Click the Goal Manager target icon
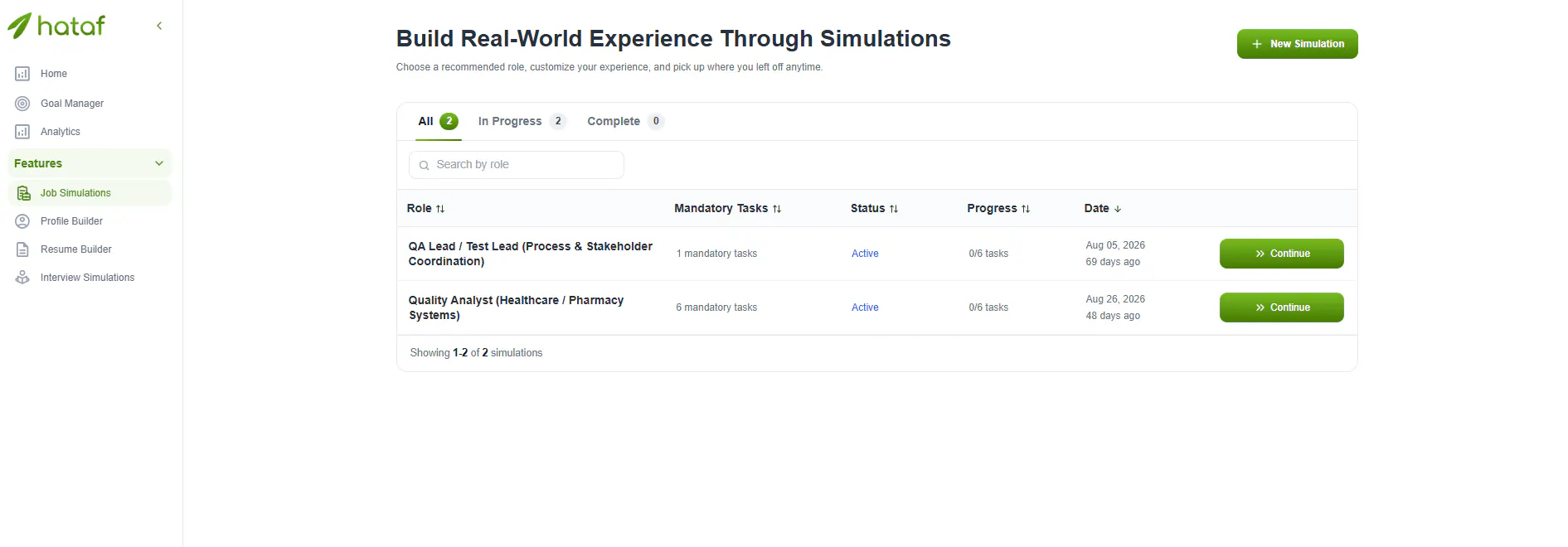The height and width of the screenshot is (547, 1568). pyautogui.click(x=22, y=104)
